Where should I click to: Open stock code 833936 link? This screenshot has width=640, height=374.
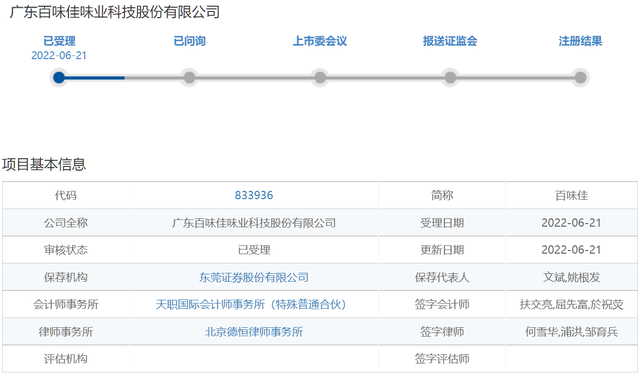pos(254,196)
